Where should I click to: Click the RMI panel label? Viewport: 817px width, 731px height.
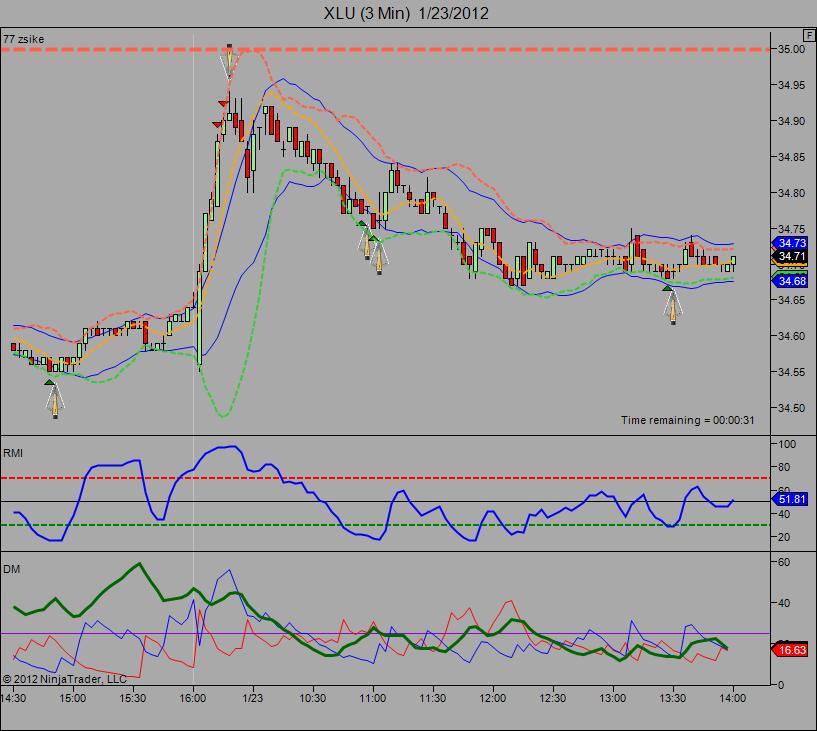[x=13, y=453]
